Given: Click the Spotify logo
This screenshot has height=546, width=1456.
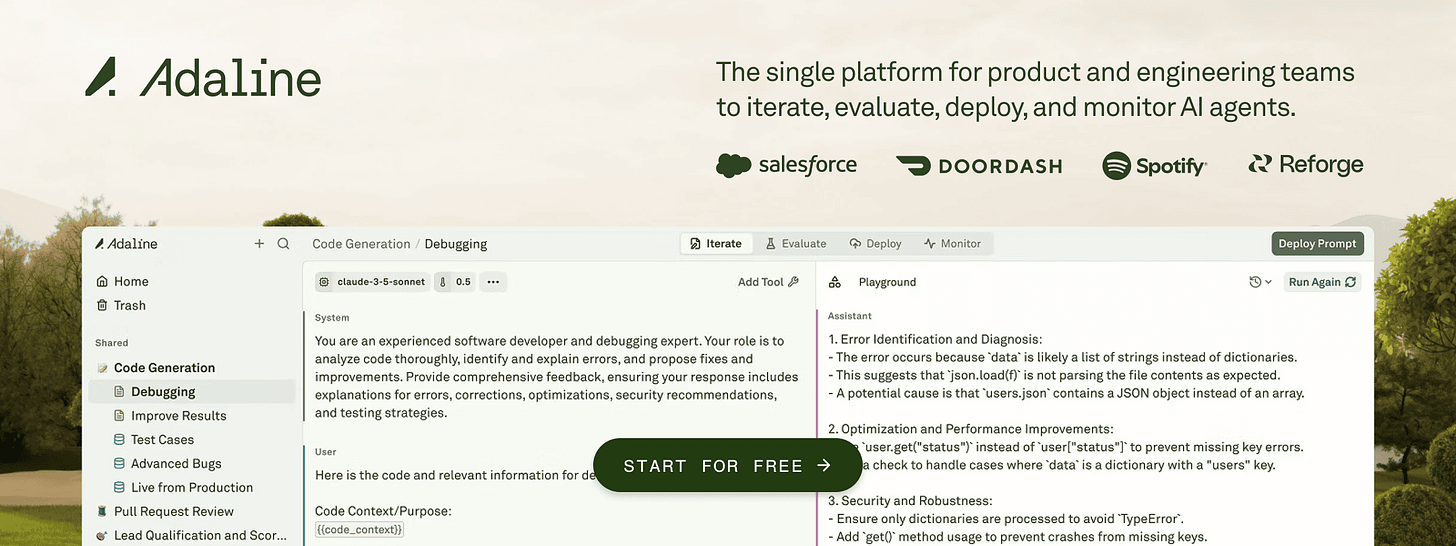Looking at the screenshot, I should (1154, 166).
